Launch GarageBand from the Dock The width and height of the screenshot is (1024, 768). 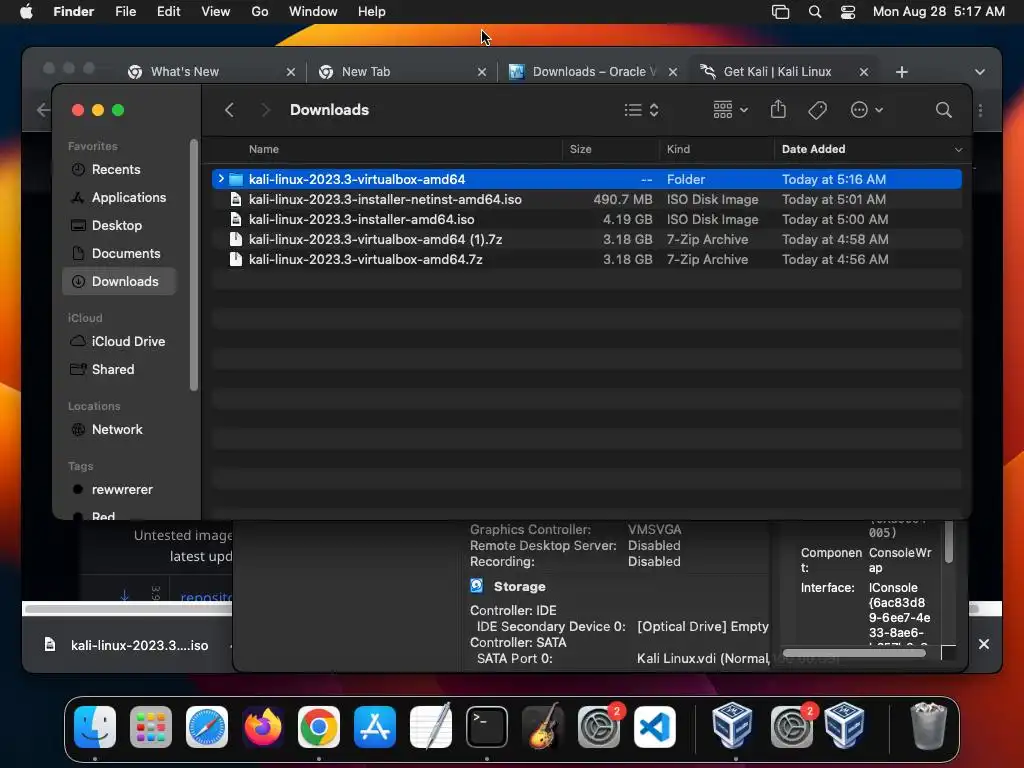543,727
